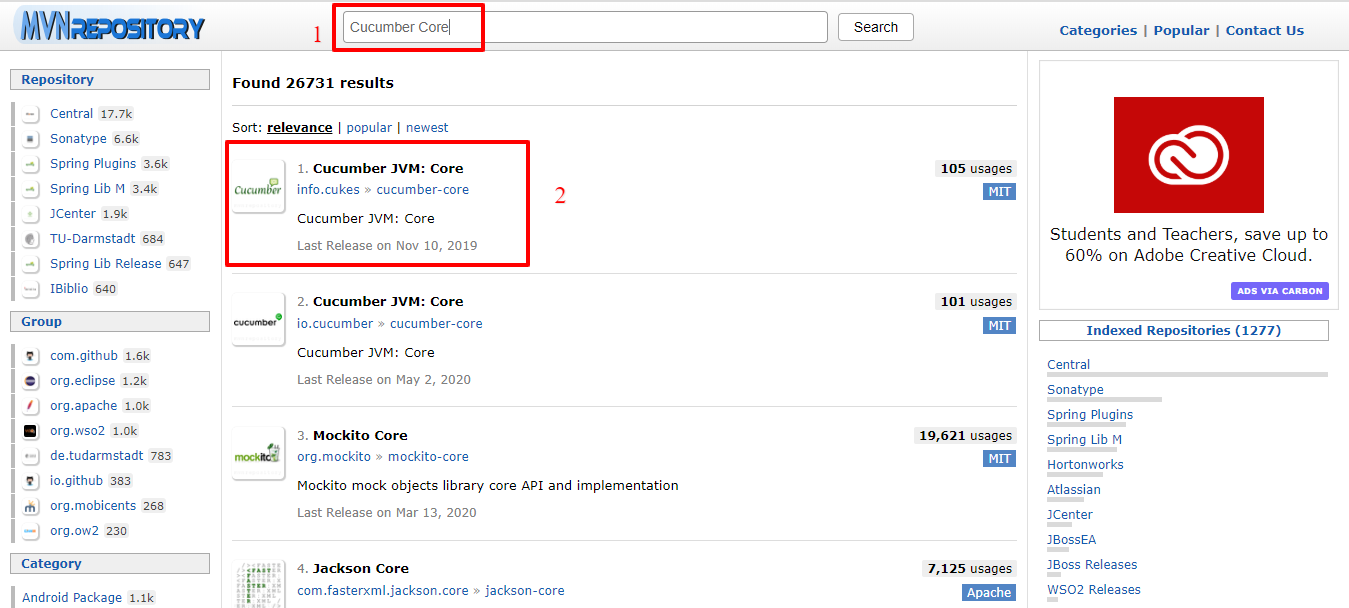
Task: Open the Android Package category link
Action: click(72, 597)
